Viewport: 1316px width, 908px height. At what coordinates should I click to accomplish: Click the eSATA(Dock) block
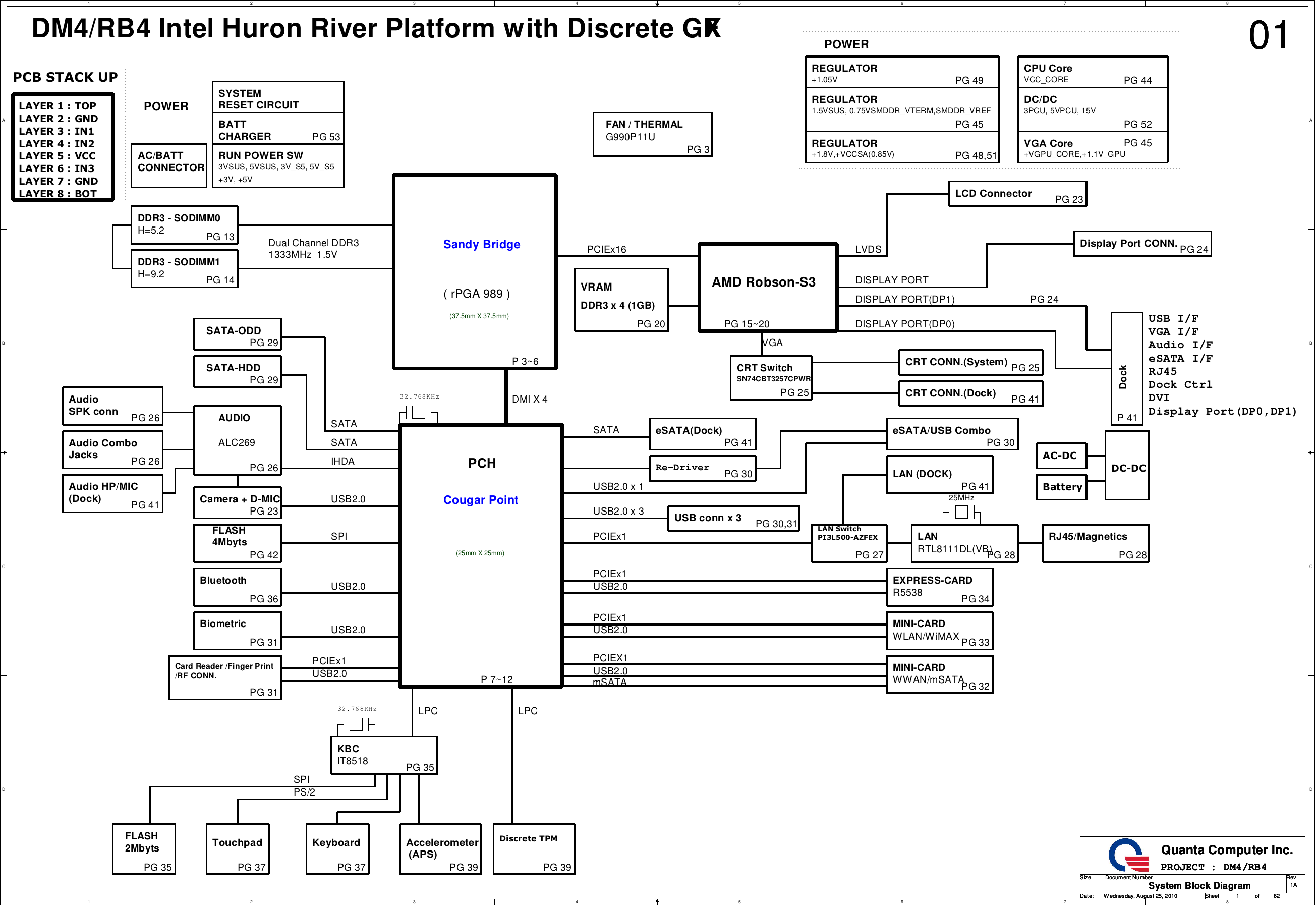coord(702,435)
